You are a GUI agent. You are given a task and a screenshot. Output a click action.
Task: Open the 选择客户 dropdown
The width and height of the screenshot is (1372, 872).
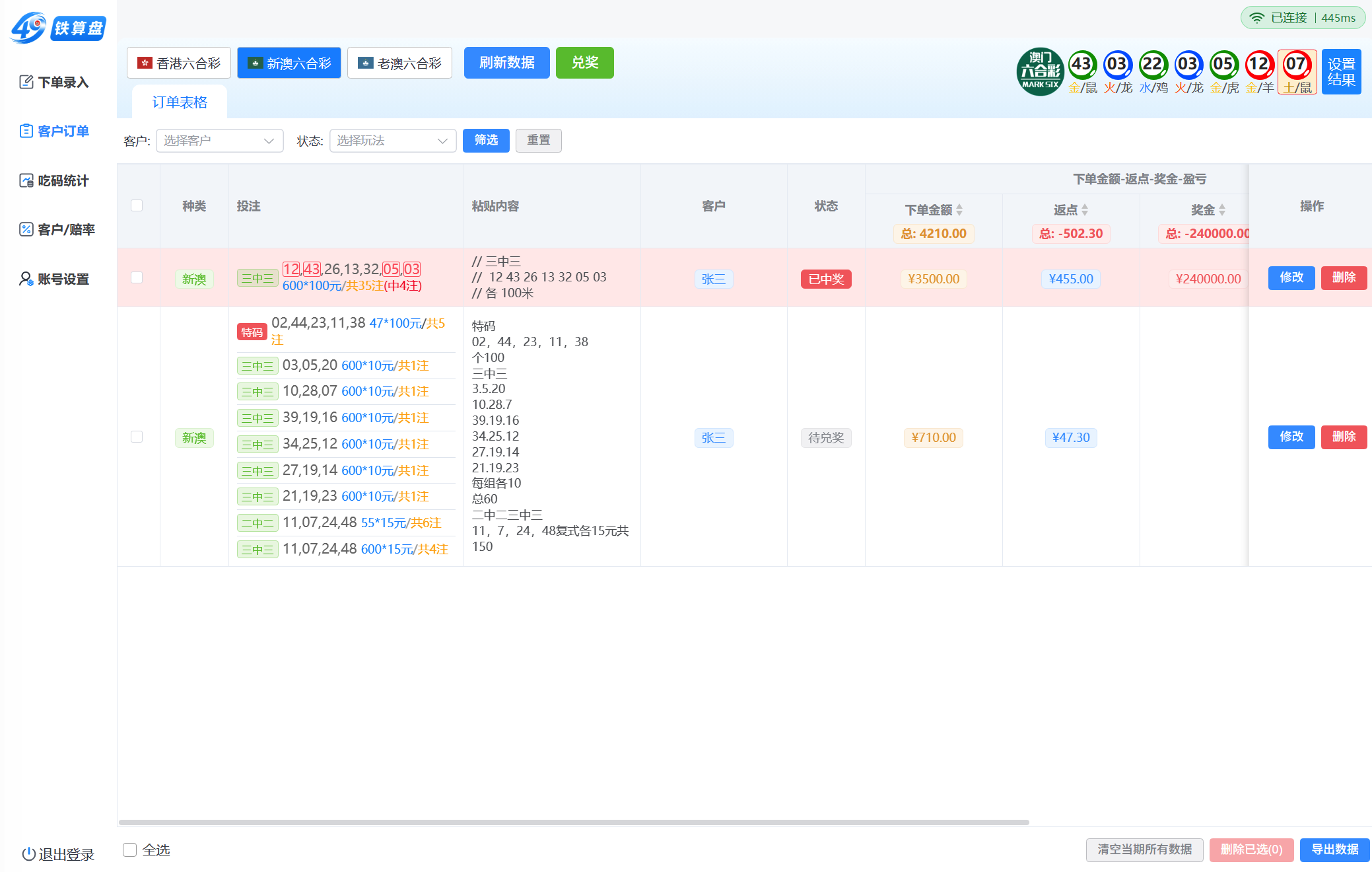coord(219,141)
